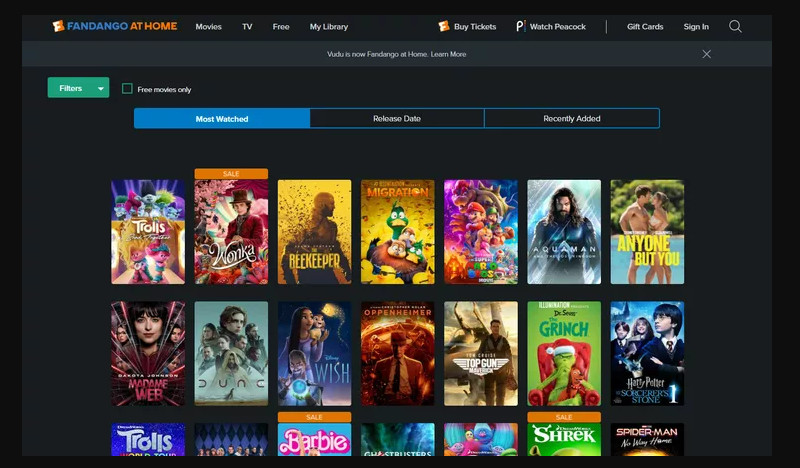Click the Fandango ticket icon beside Buy Tickets
800x468 pixels.
(x=444, y=26)
